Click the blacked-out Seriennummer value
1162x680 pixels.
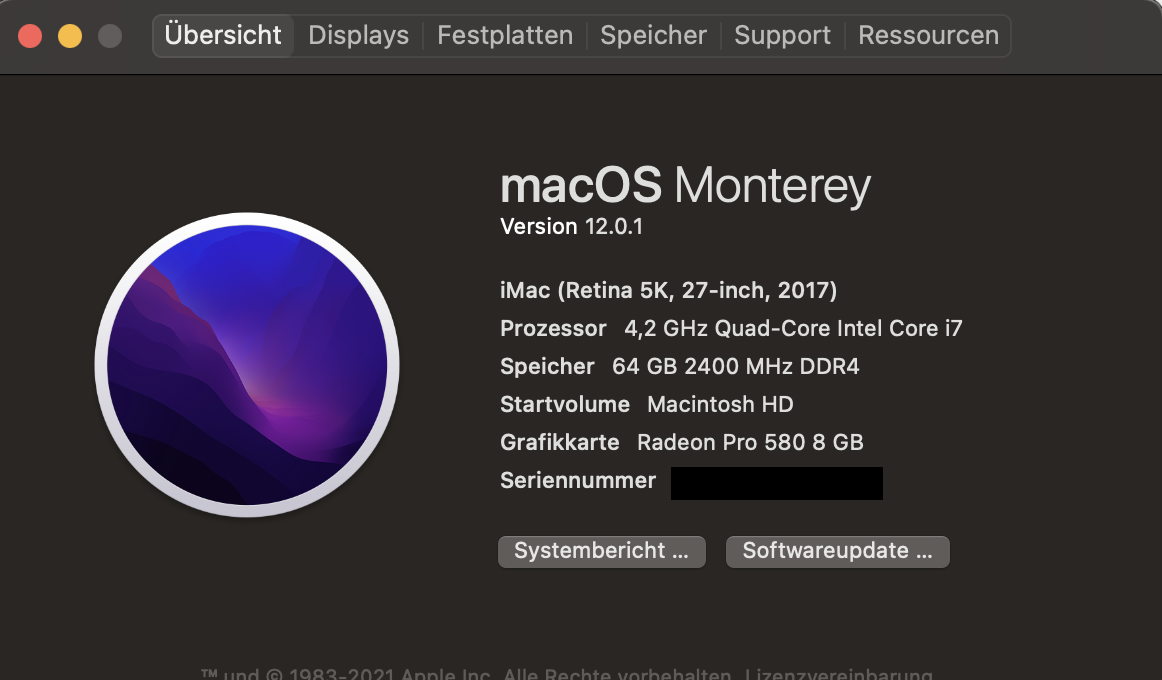(x=776, y=483)
